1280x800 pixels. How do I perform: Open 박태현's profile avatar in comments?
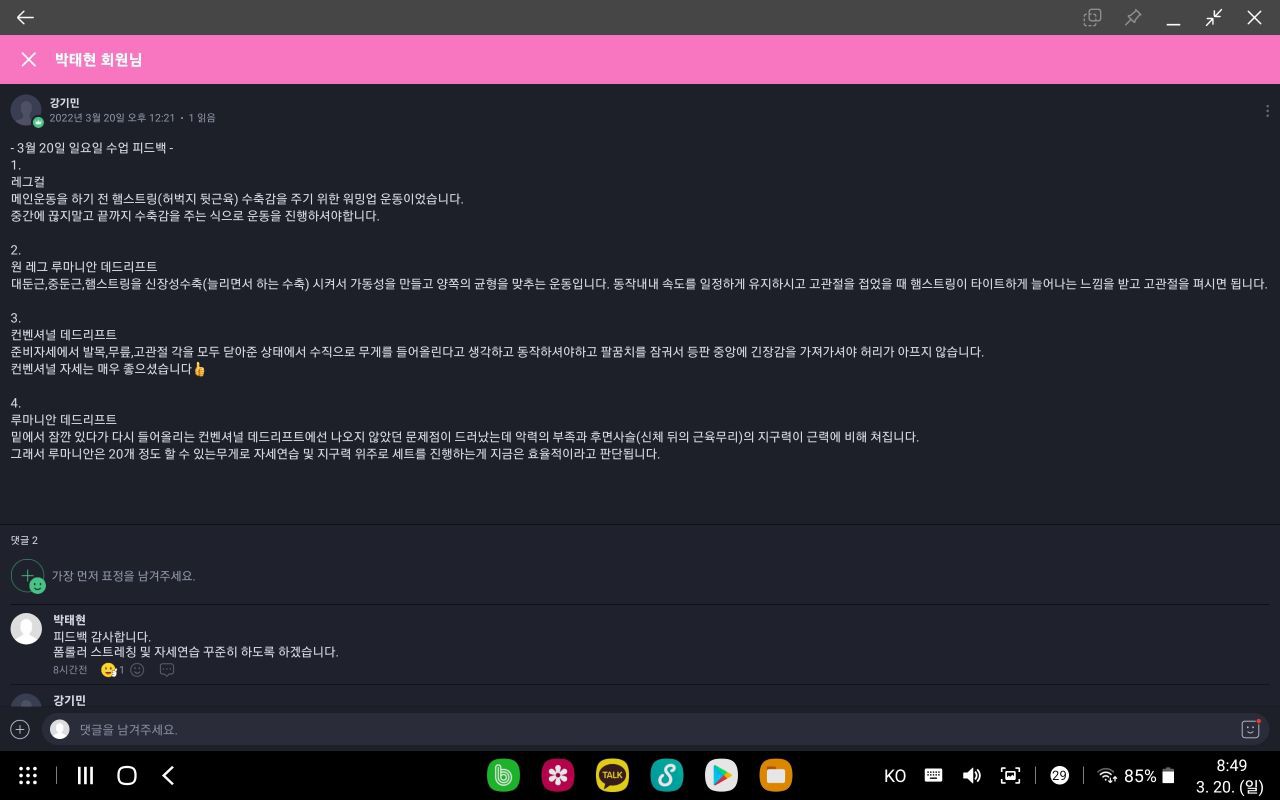point(26,628)
